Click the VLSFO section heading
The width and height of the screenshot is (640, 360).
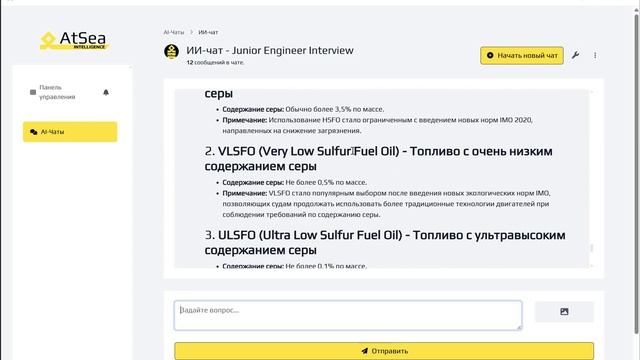coord(378,159)
